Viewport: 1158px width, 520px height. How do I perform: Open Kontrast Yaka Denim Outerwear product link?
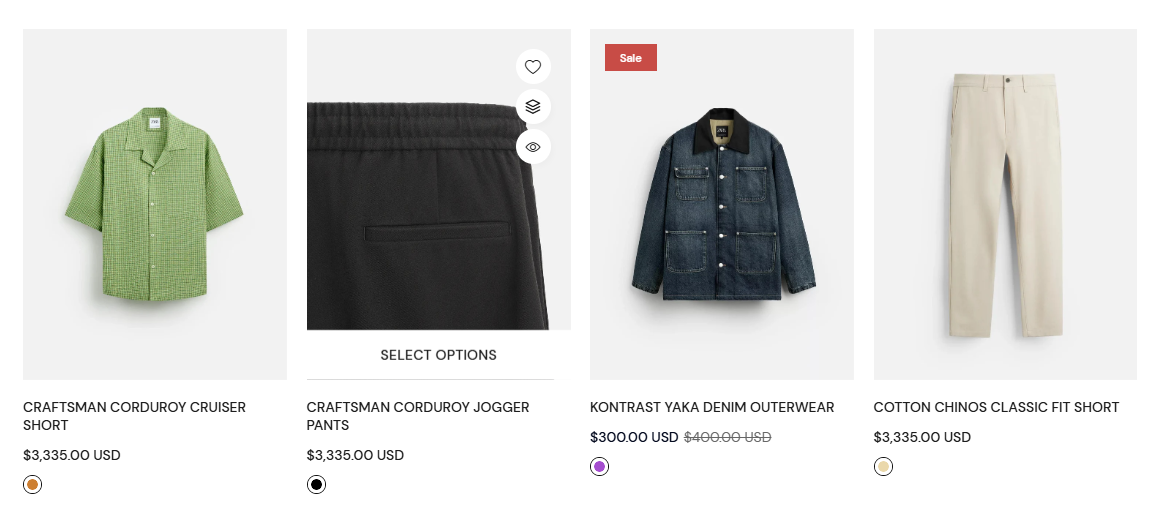(x=712, y=407)
